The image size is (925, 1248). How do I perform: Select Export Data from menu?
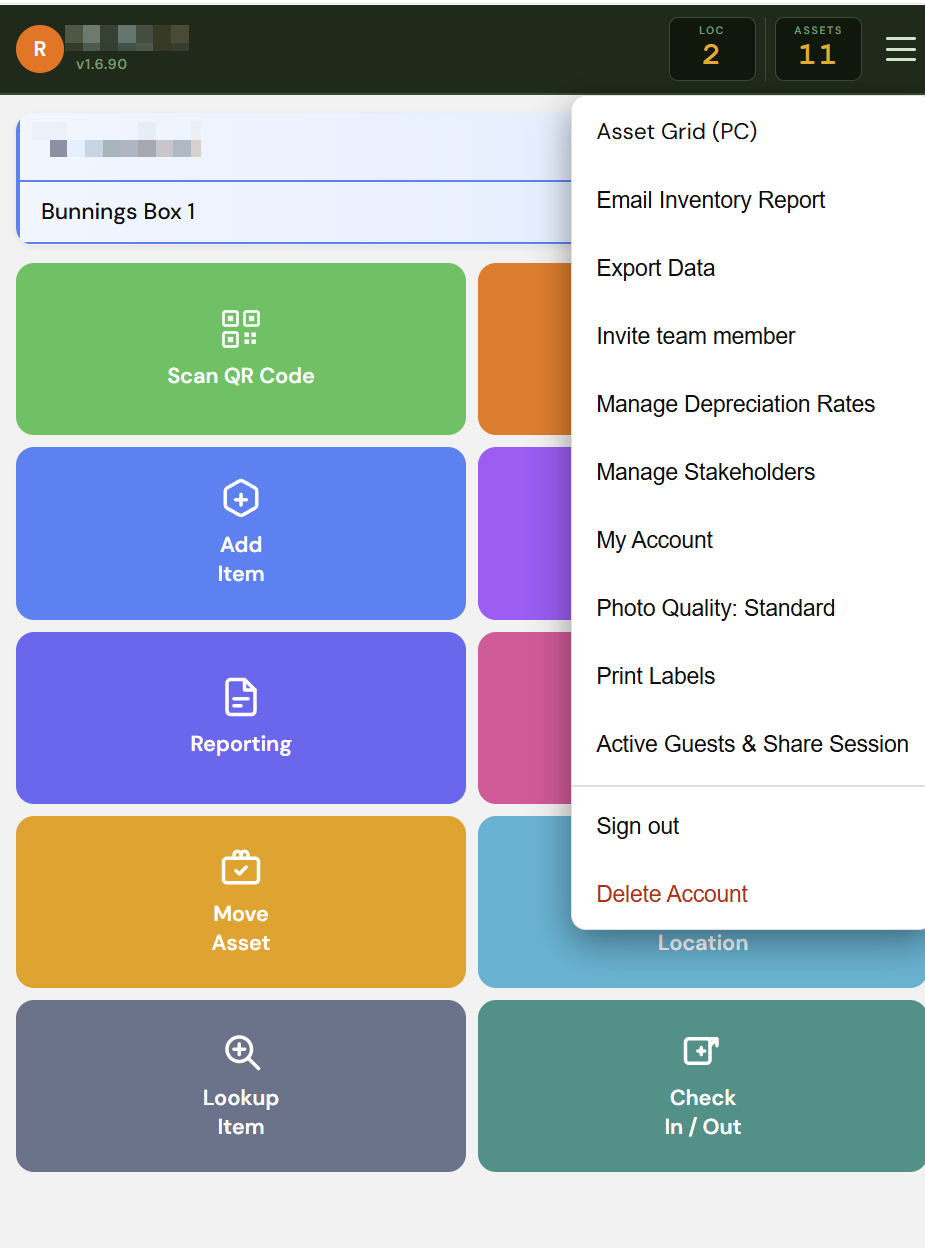655,268
